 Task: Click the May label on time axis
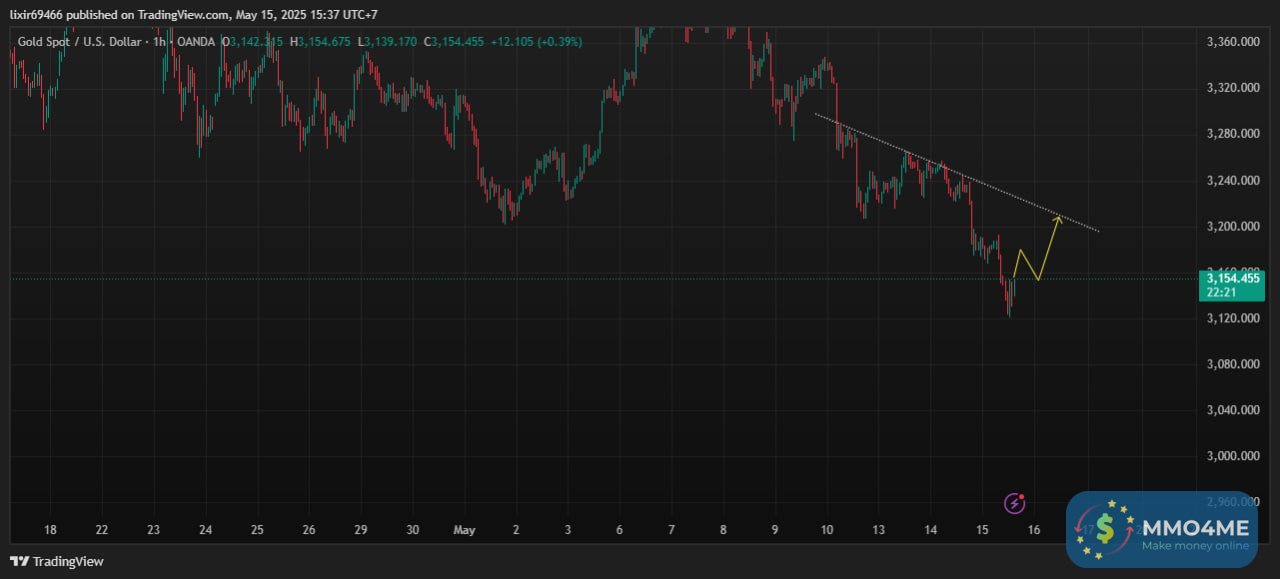tap(464, 530)
